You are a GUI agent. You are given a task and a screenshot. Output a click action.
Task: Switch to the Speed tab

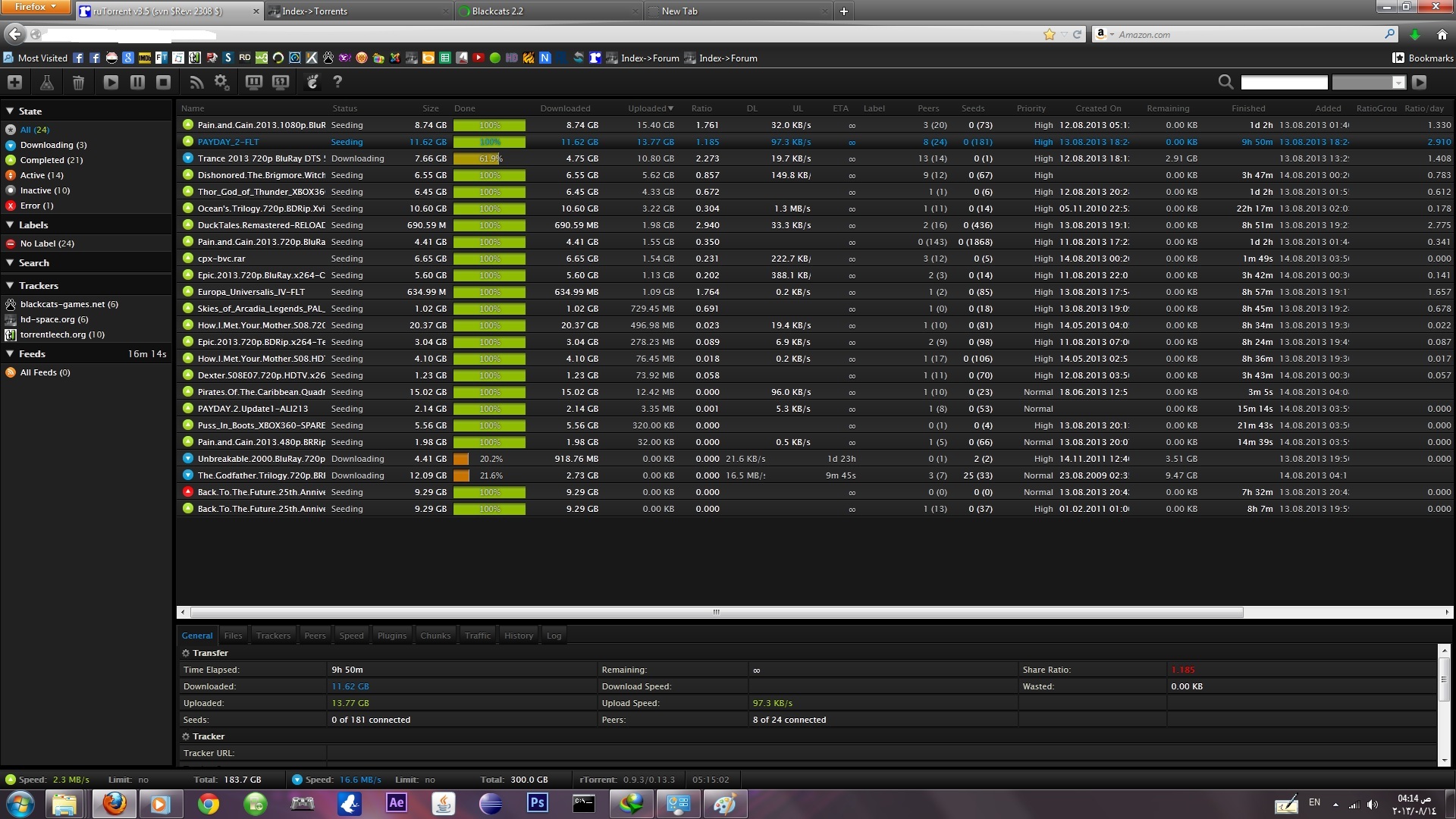[351, 635]
